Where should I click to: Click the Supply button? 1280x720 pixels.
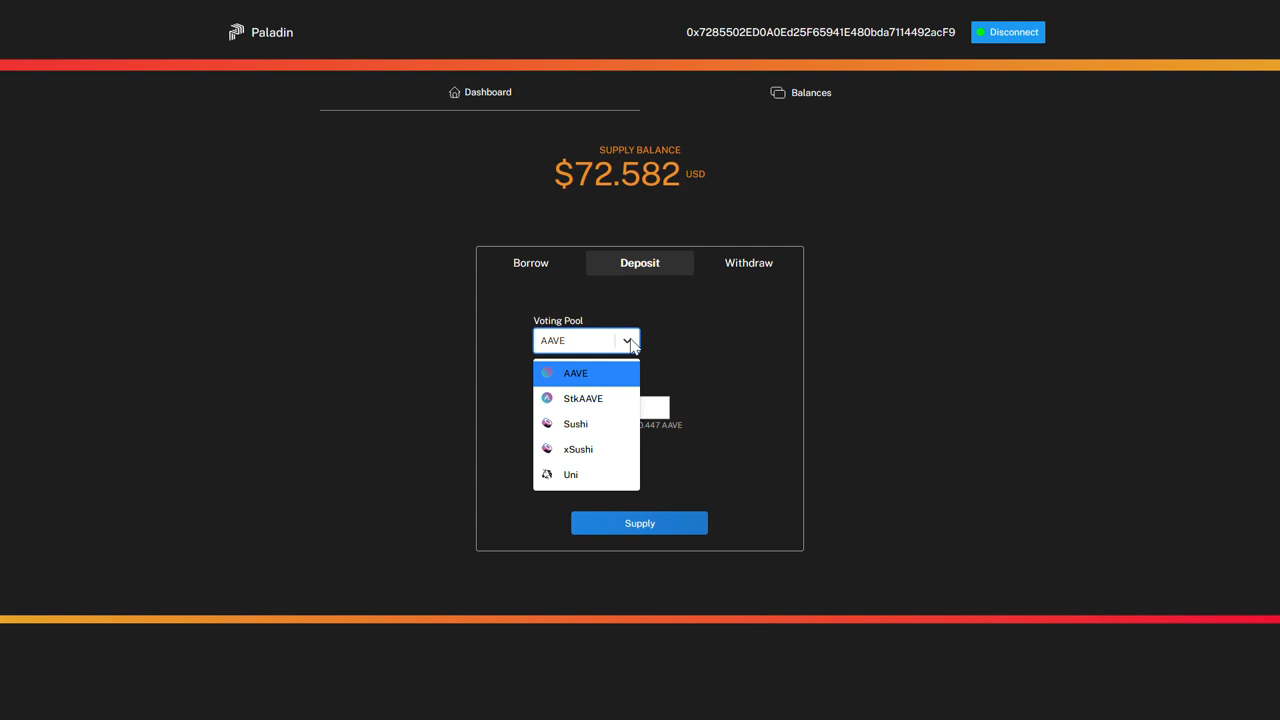click(639, 523)
